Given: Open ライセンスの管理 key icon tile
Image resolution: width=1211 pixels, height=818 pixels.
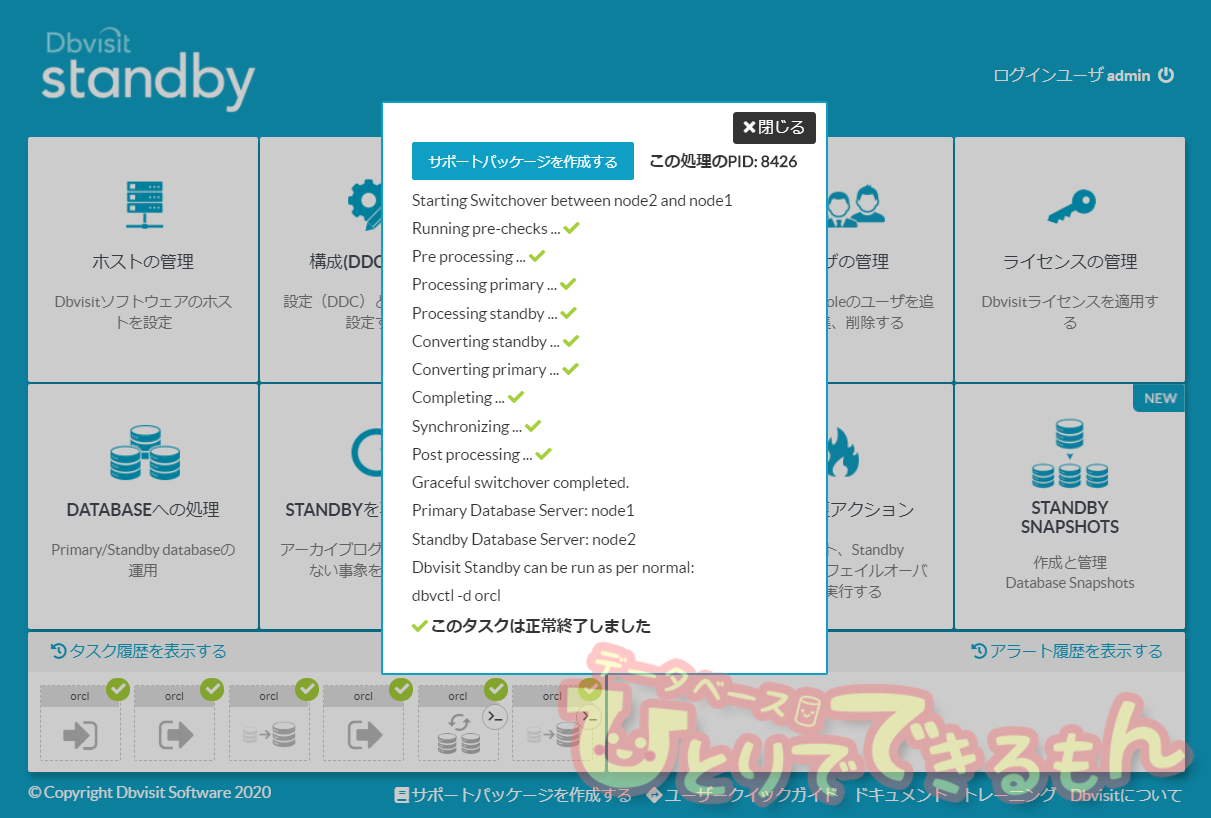Looking at the screenshot, I should click(x=1071, y=206).
